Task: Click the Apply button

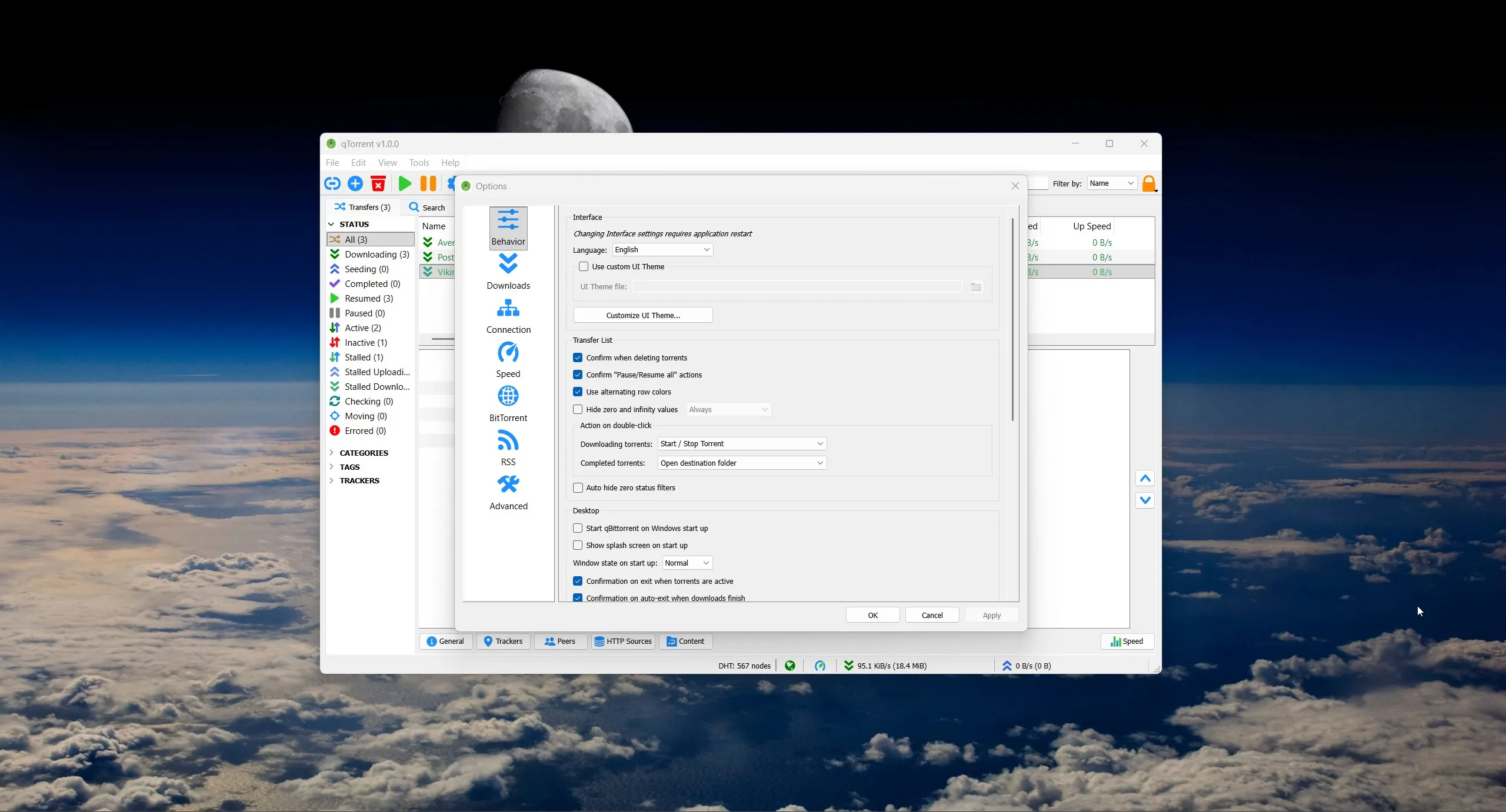Action: pos(991,615)
